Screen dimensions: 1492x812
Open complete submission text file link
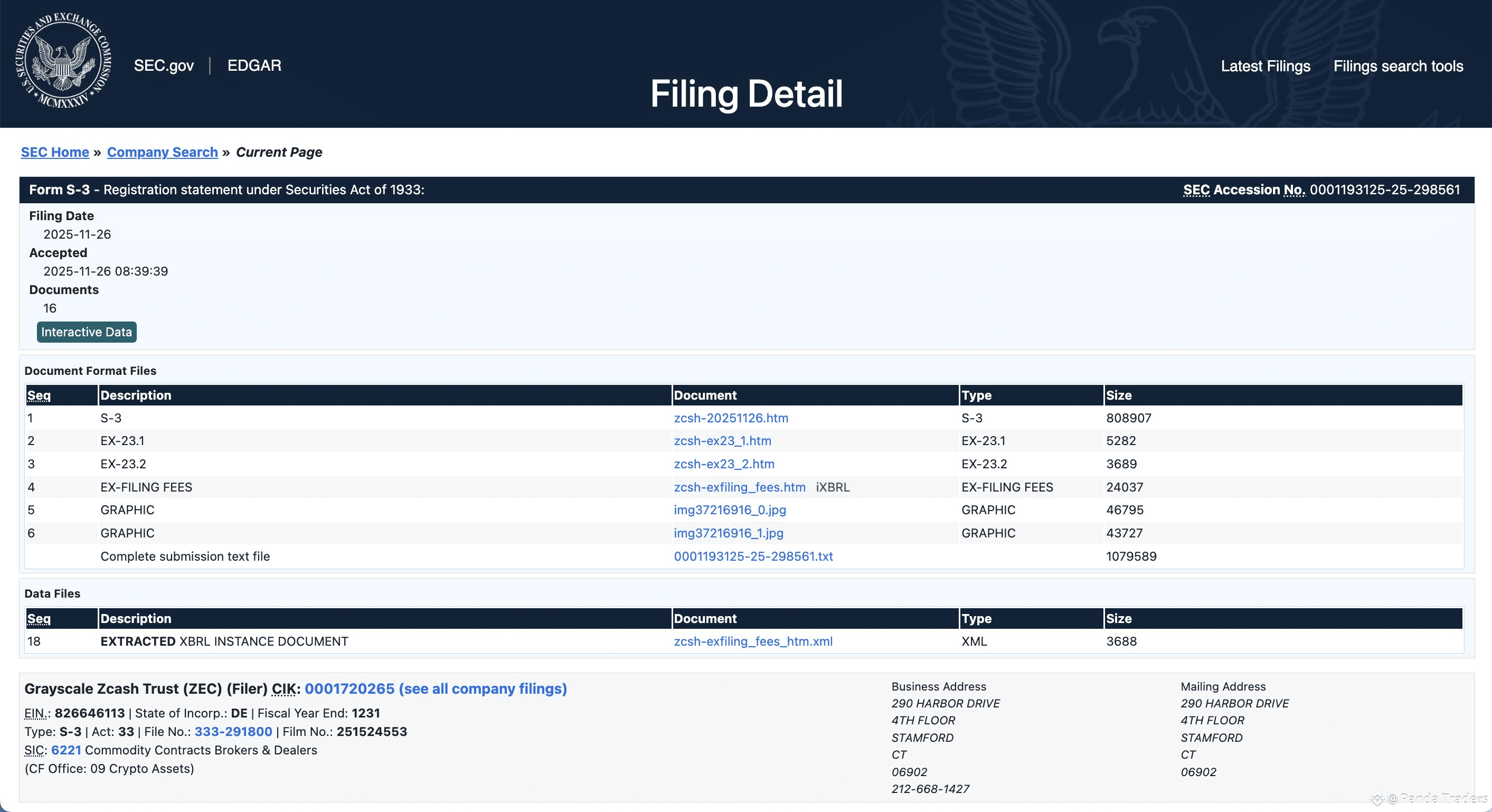click(753, 556)
